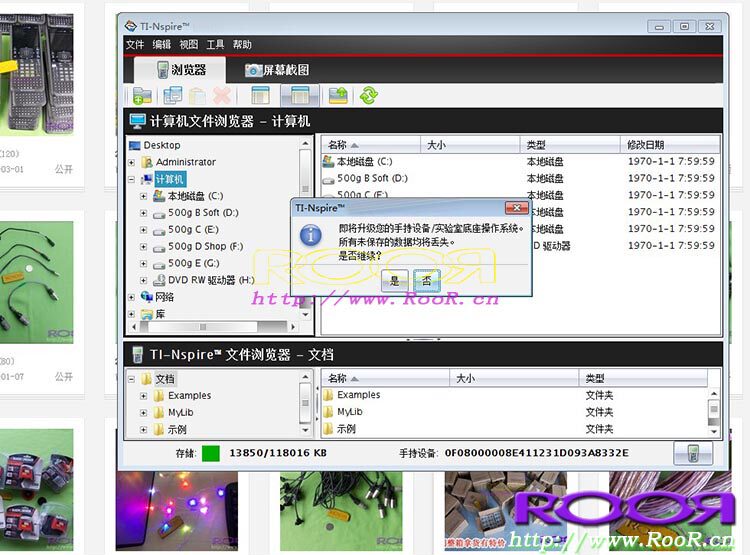Click horizontal scrollbar of computer tree
750x555 pixels.
tap(203, 327)
